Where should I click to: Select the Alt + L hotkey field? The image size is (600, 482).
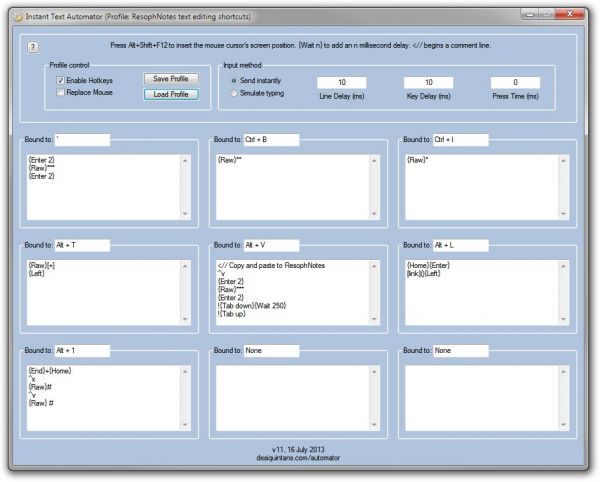pos(461,245)
